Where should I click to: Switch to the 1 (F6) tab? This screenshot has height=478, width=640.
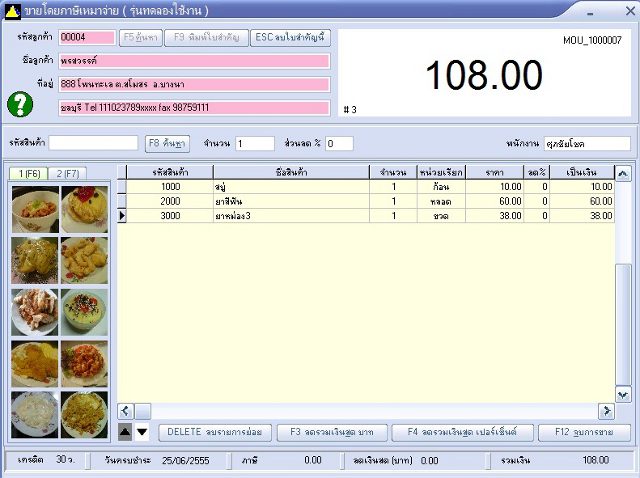click(29, 173)
